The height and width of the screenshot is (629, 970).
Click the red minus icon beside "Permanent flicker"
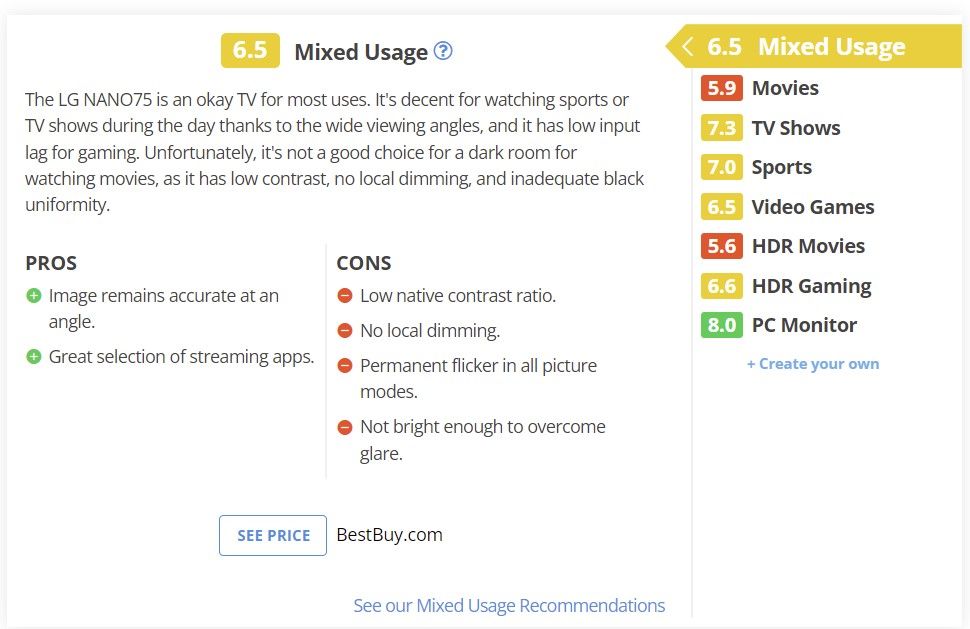click(x=345, y=366)
